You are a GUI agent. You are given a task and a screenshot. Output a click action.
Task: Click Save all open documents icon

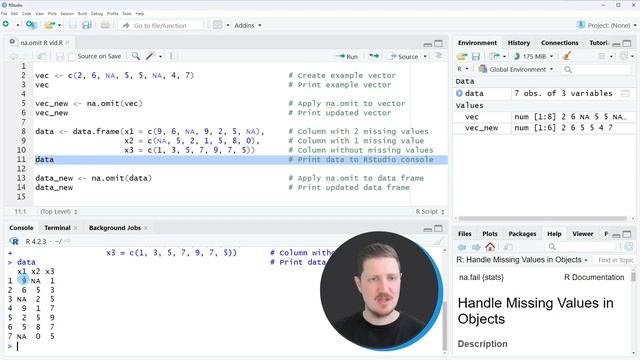pyautogui.click(x=87, y=25)
